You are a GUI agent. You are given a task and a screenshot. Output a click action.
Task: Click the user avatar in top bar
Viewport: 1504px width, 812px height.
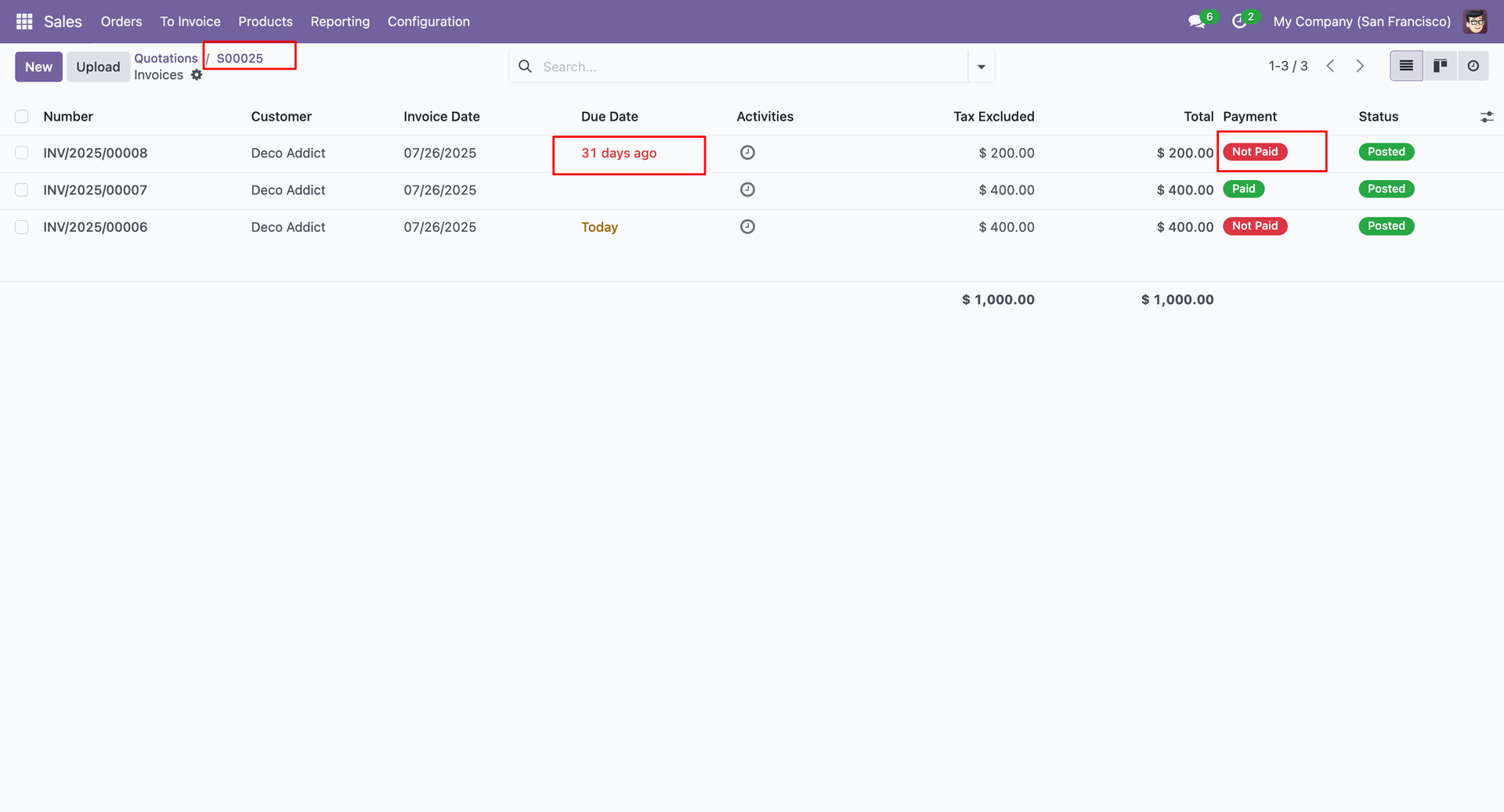tap(1475, 21)
